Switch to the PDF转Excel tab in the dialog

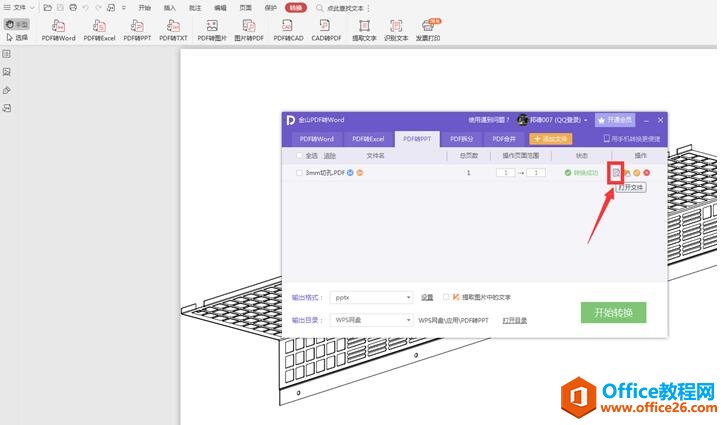click(x=368, y=139)
